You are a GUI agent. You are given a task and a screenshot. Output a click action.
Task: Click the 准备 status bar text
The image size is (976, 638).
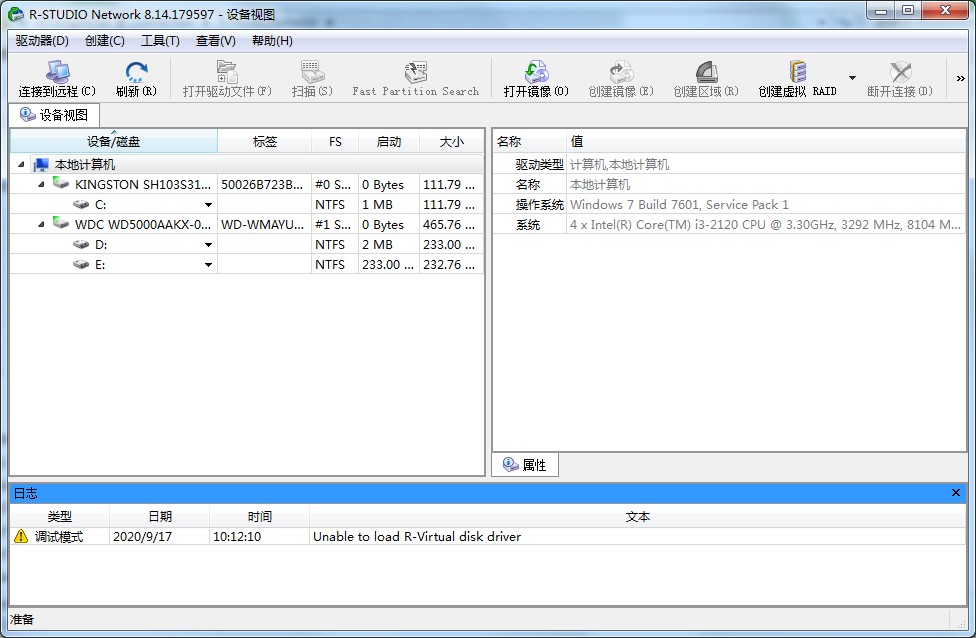click(22, 619)
